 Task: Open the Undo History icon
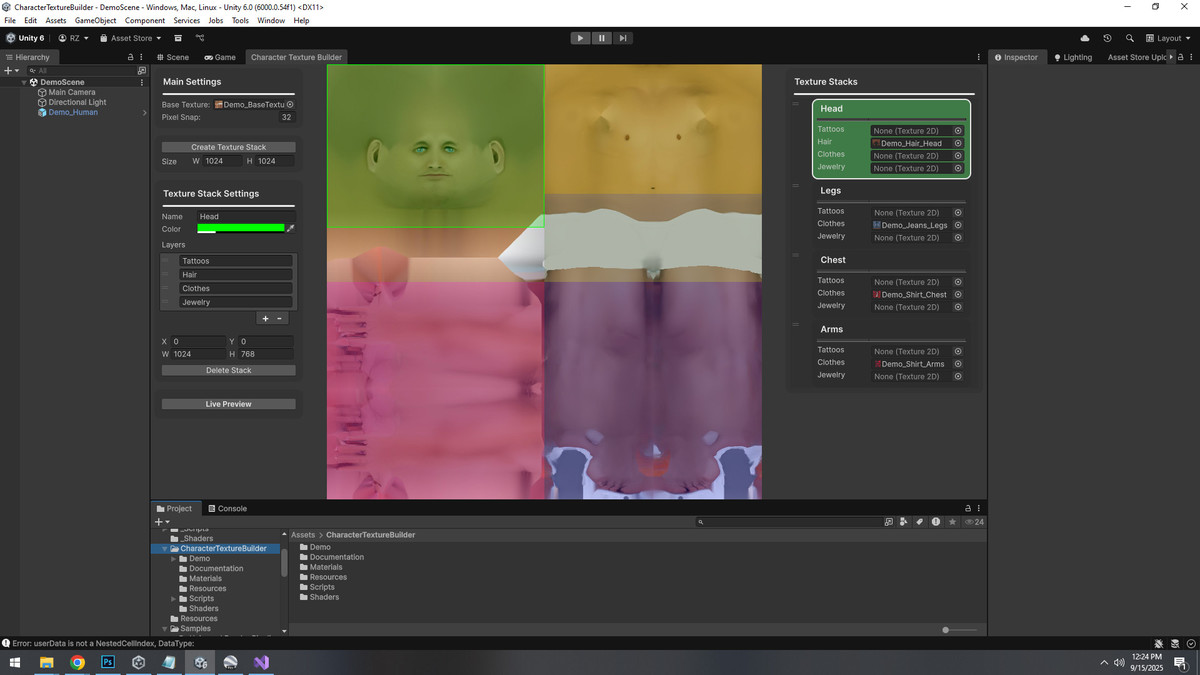click(x=1107, y=38)
